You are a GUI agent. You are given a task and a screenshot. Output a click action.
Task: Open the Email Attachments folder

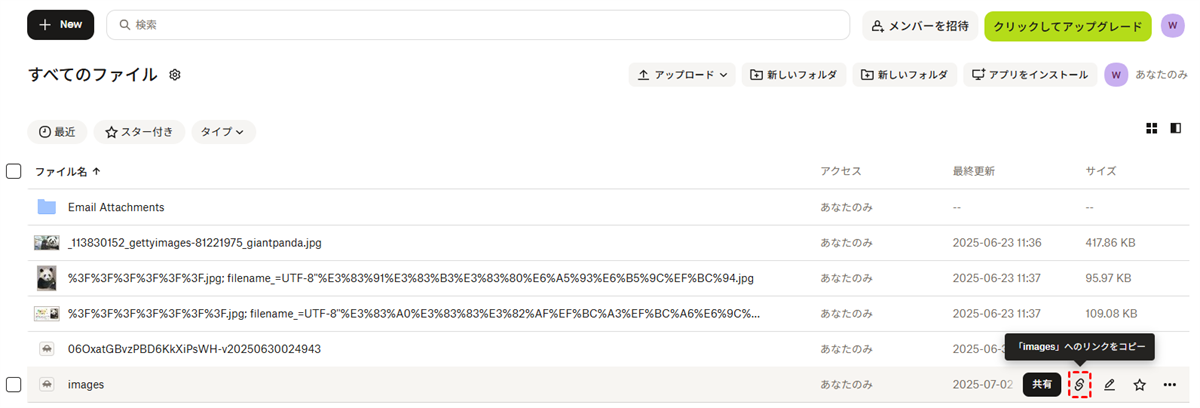click(115, 207)
